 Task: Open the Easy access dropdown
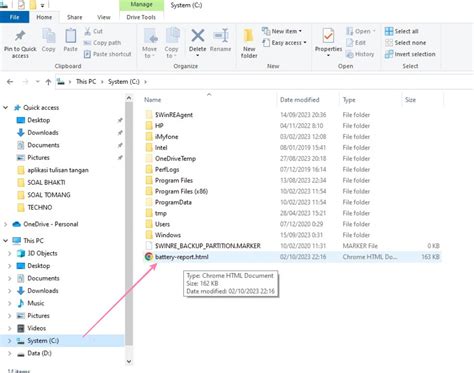tap(284, 43)
